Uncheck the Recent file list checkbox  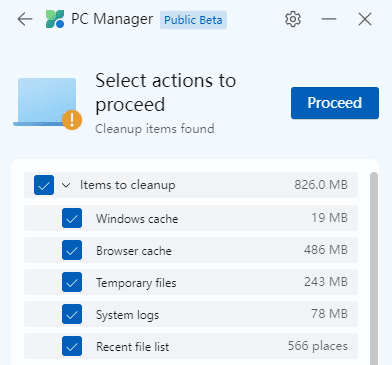click(72, 346)
